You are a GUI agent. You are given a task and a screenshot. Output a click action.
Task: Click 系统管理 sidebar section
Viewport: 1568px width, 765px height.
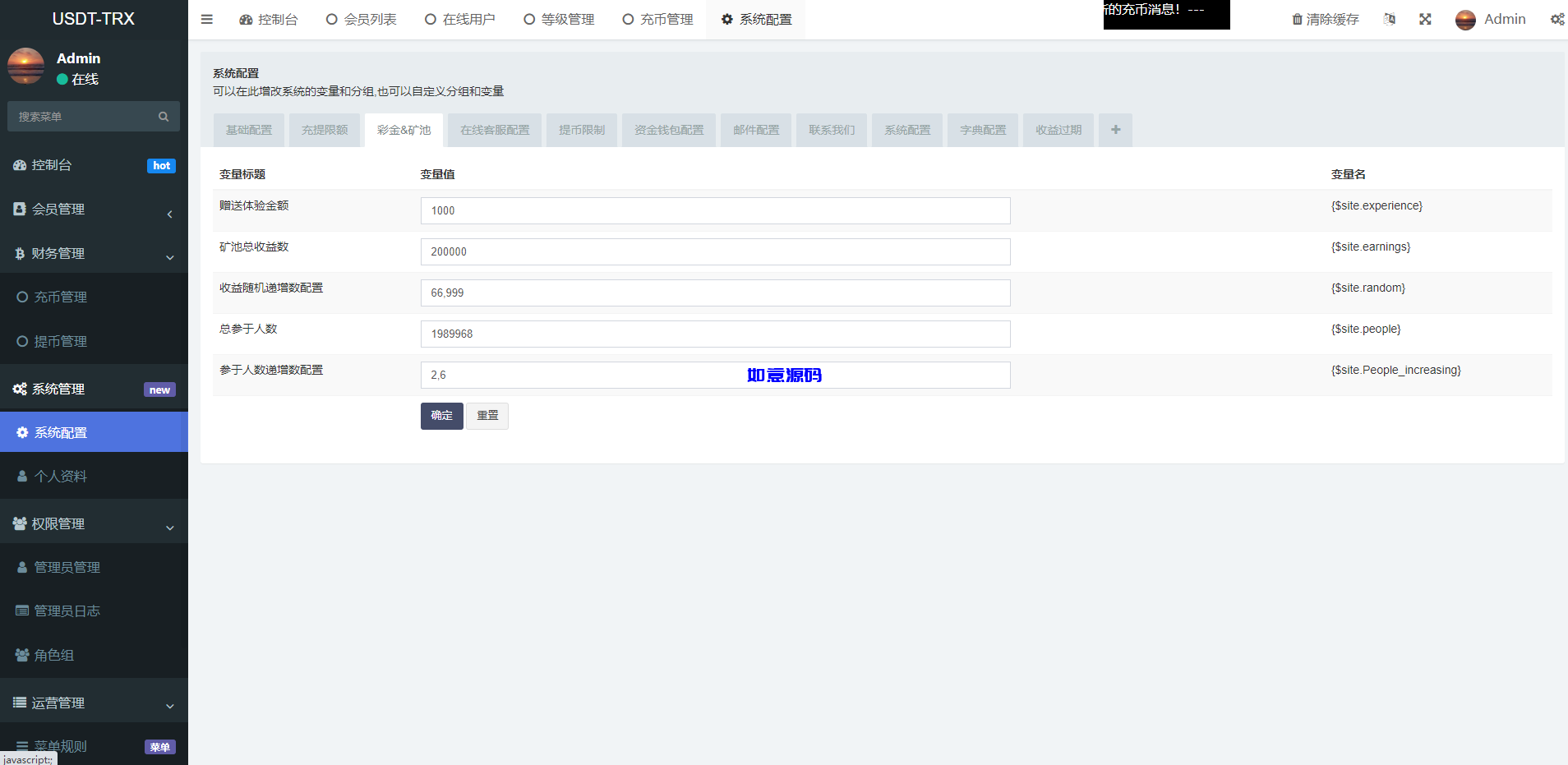94,389
